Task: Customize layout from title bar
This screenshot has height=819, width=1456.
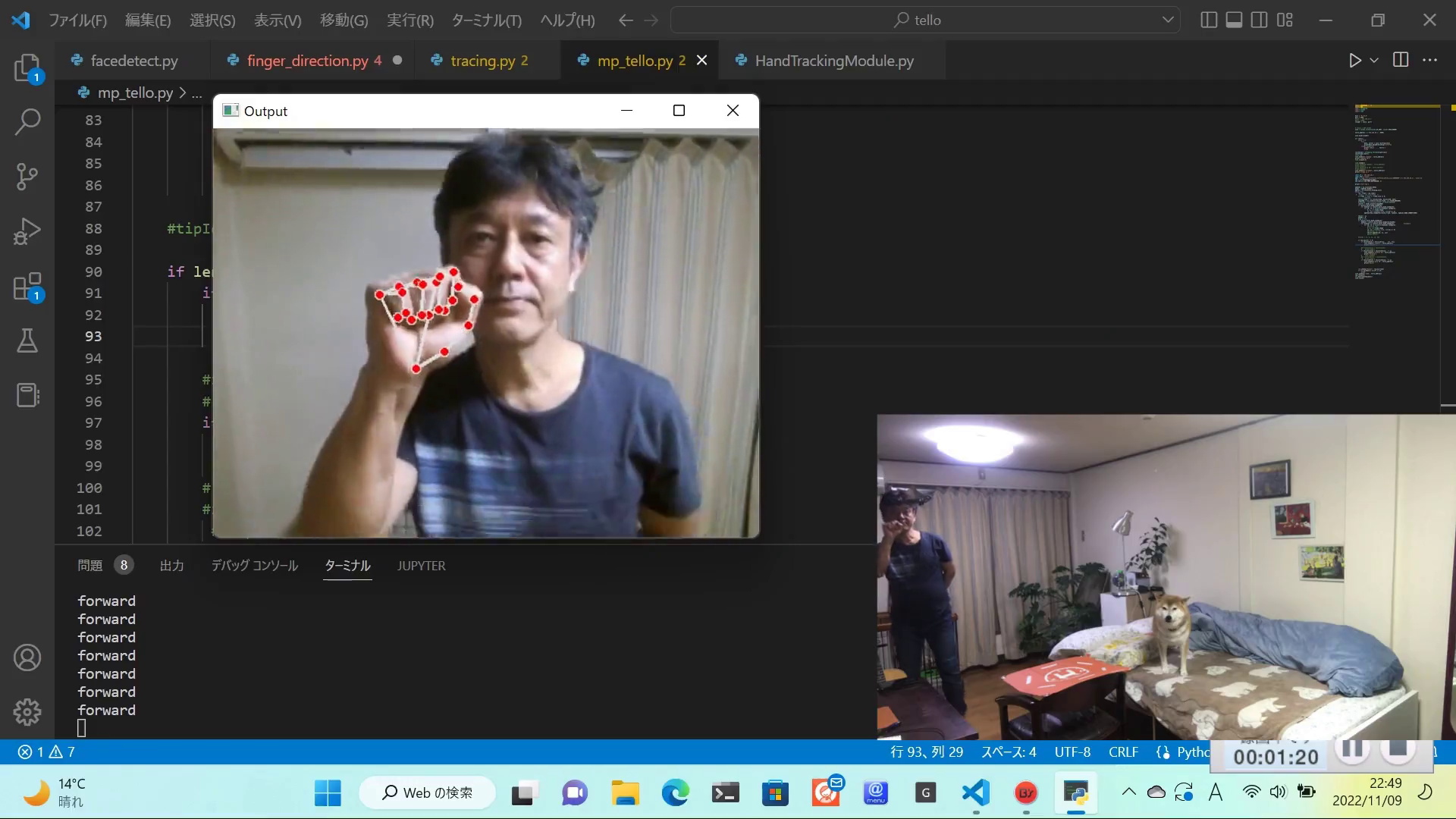Action: tap(1285, 20)
